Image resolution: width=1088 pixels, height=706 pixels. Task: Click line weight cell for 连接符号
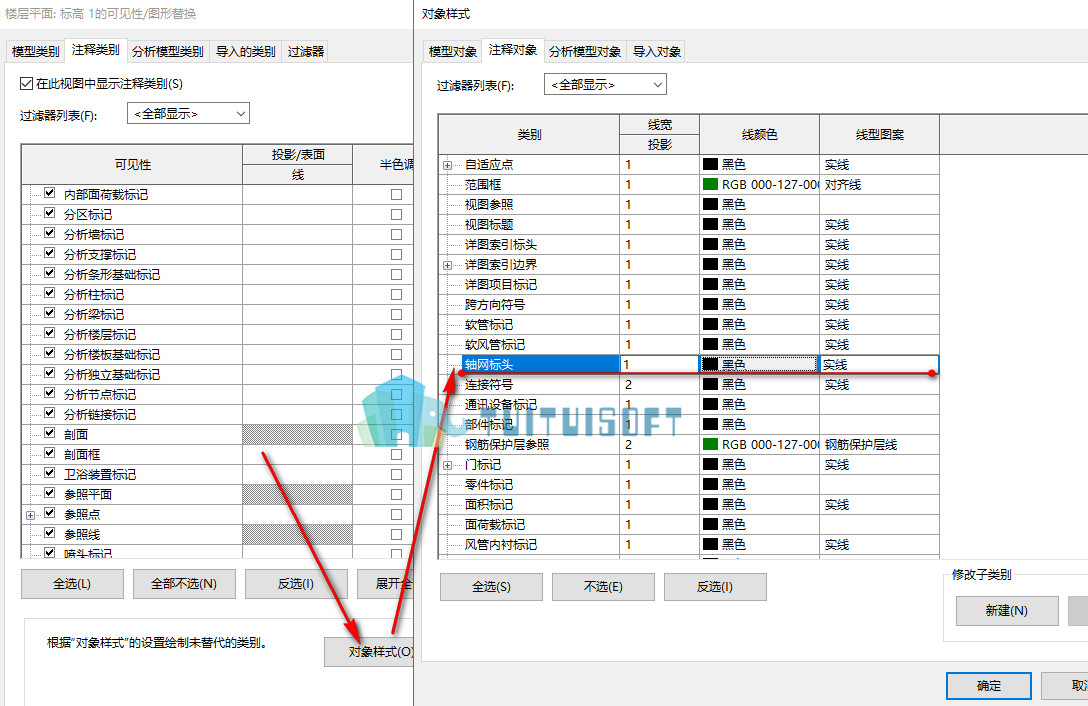[x=659, y=385]
